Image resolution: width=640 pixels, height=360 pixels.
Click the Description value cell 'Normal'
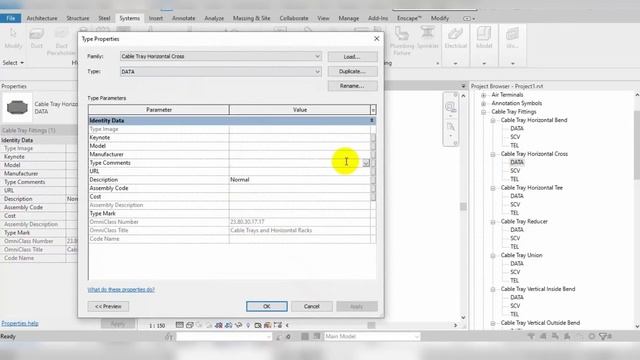pos(300,180)
